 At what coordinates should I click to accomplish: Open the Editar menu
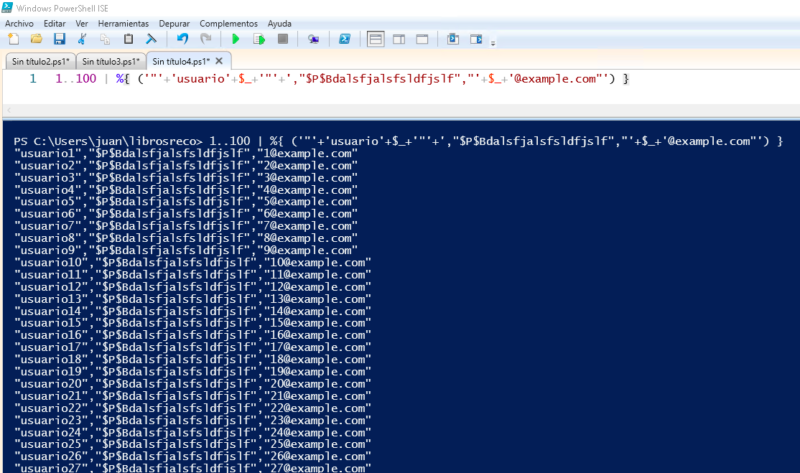[55, 23]
